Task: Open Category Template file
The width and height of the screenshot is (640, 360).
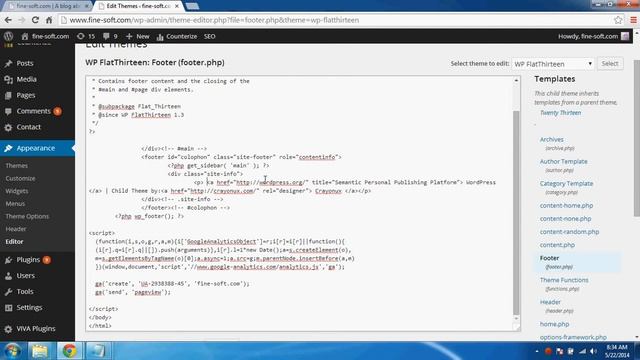Action: pos(566,184)
